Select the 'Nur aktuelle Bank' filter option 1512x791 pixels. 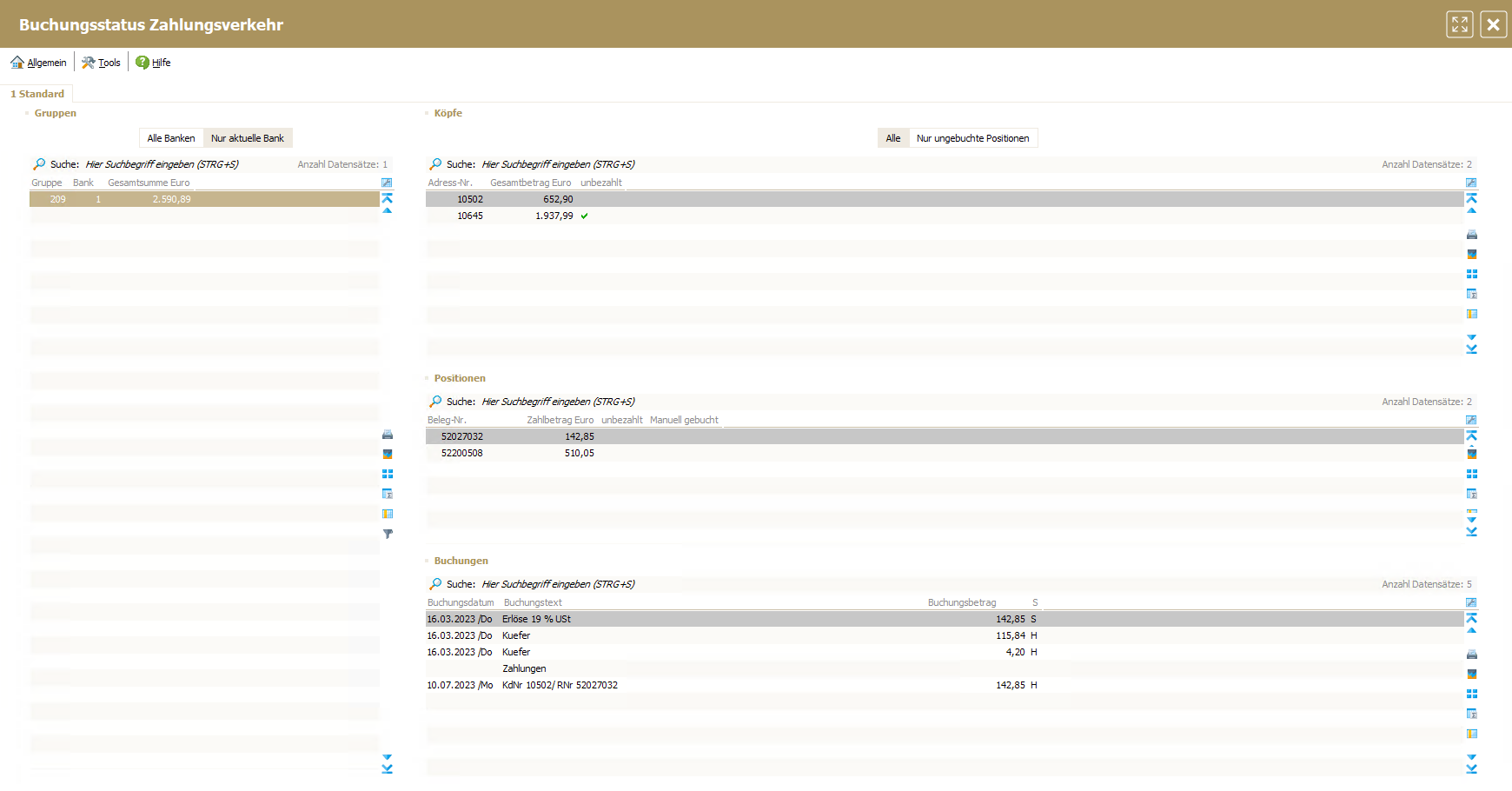pos(248,138)
